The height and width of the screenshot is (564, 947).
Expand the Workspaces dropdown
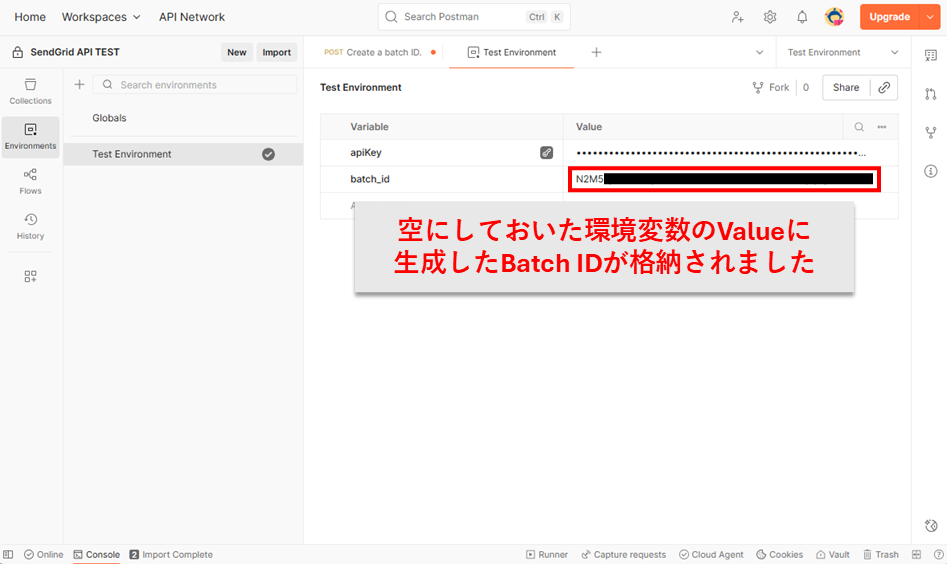[x=101, y=17]
